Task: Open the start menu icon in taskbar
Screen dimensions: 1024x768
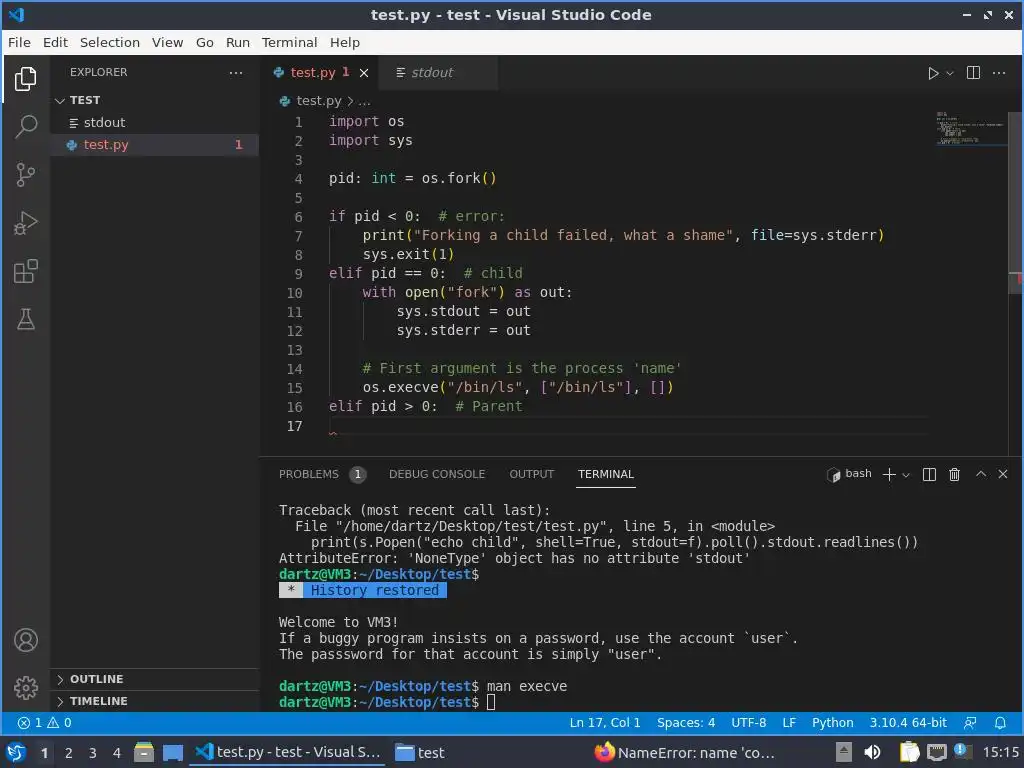Action: (16, 753)
